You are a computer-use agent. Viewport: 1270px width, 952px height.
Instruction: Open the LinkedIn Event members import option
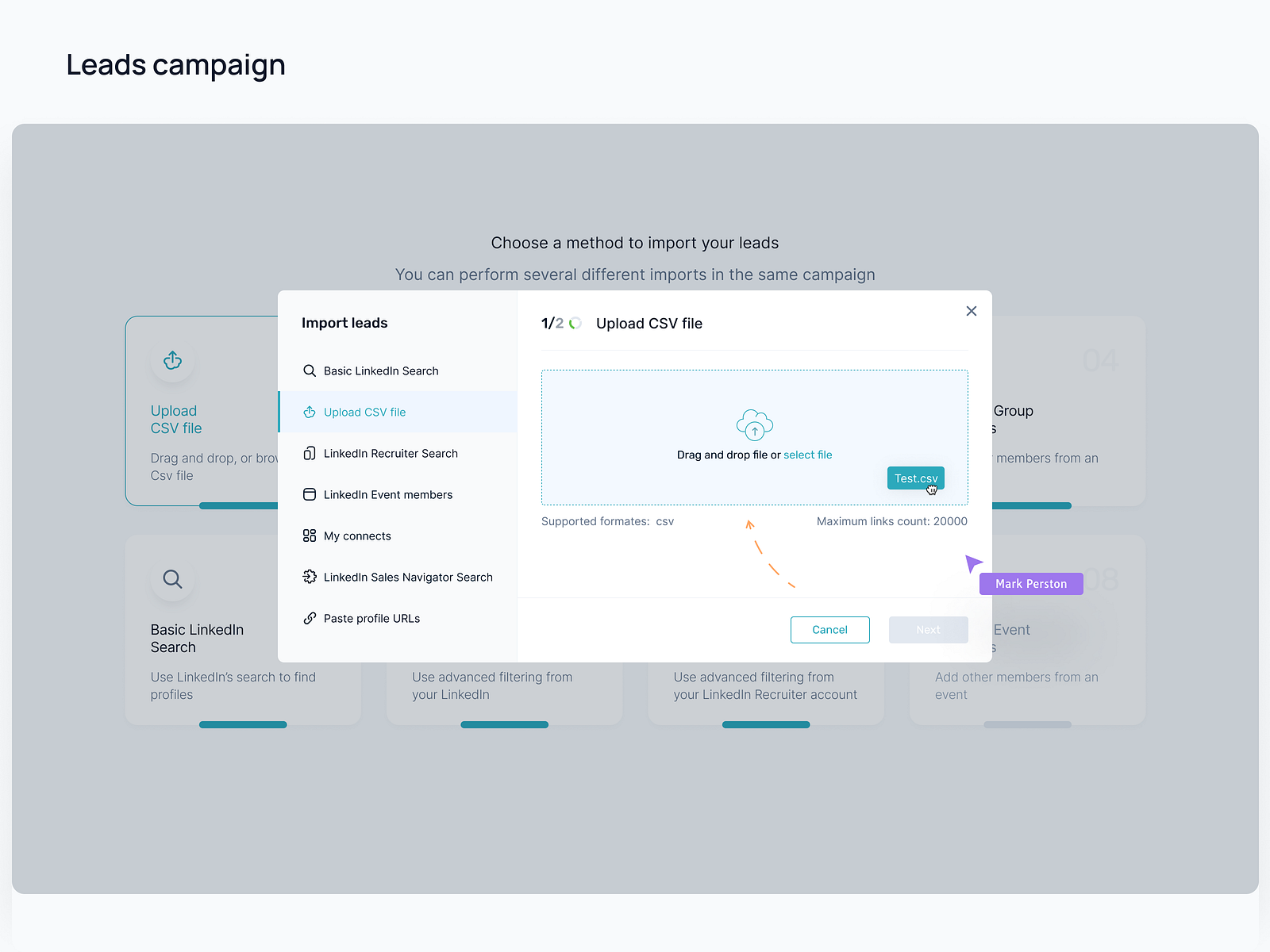tap(387, 494)
